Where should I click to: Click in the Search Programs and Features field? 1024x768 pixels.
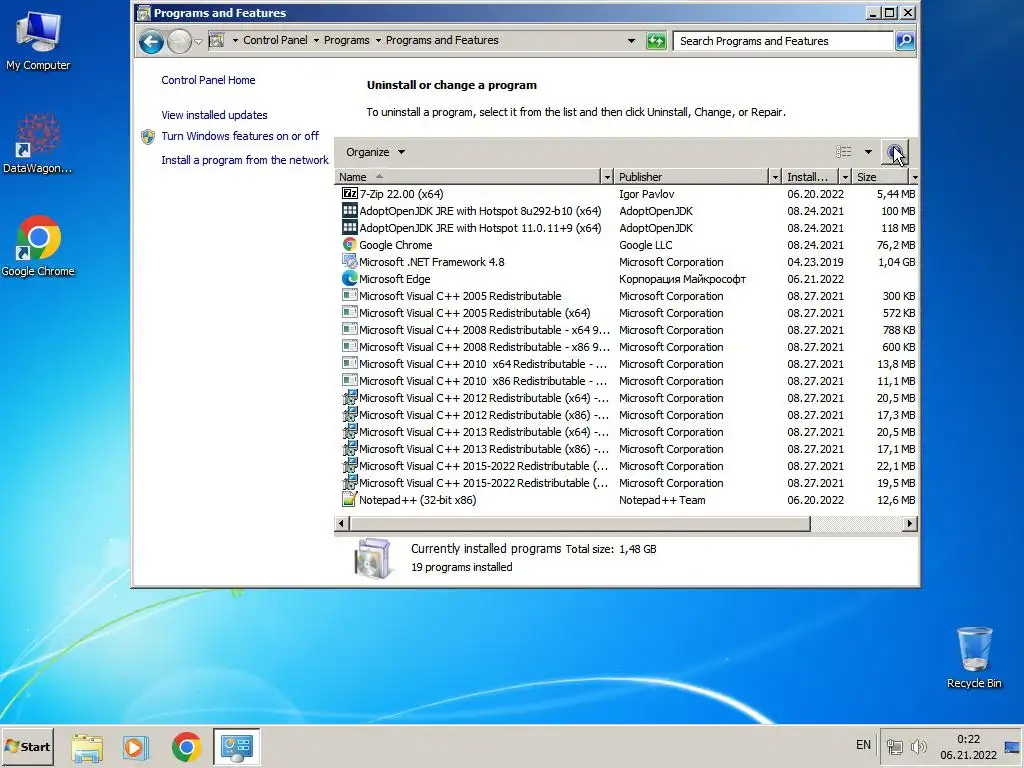[x=783, y=41]
